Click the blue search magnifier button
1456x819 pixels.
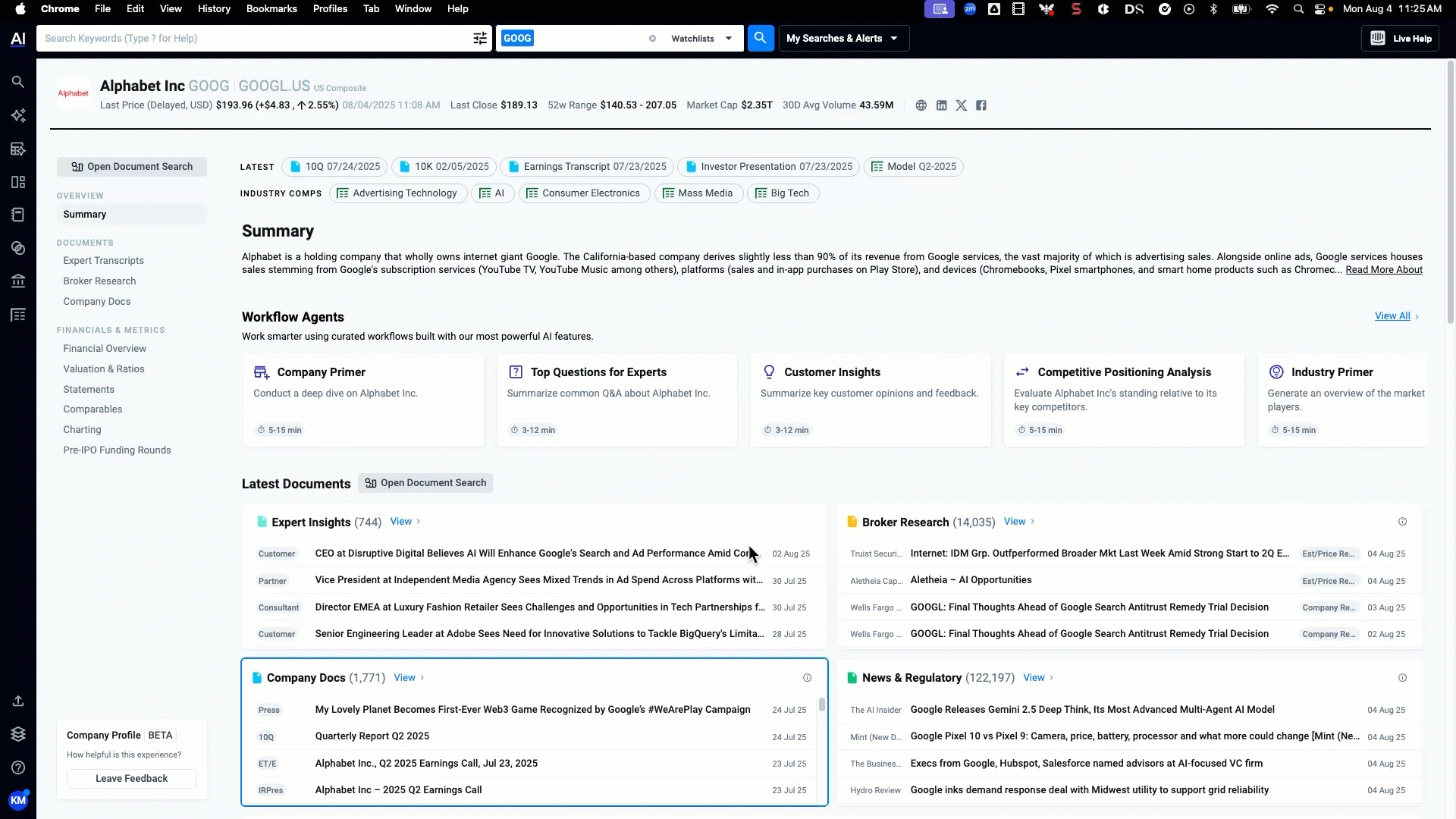coord(760,38)
